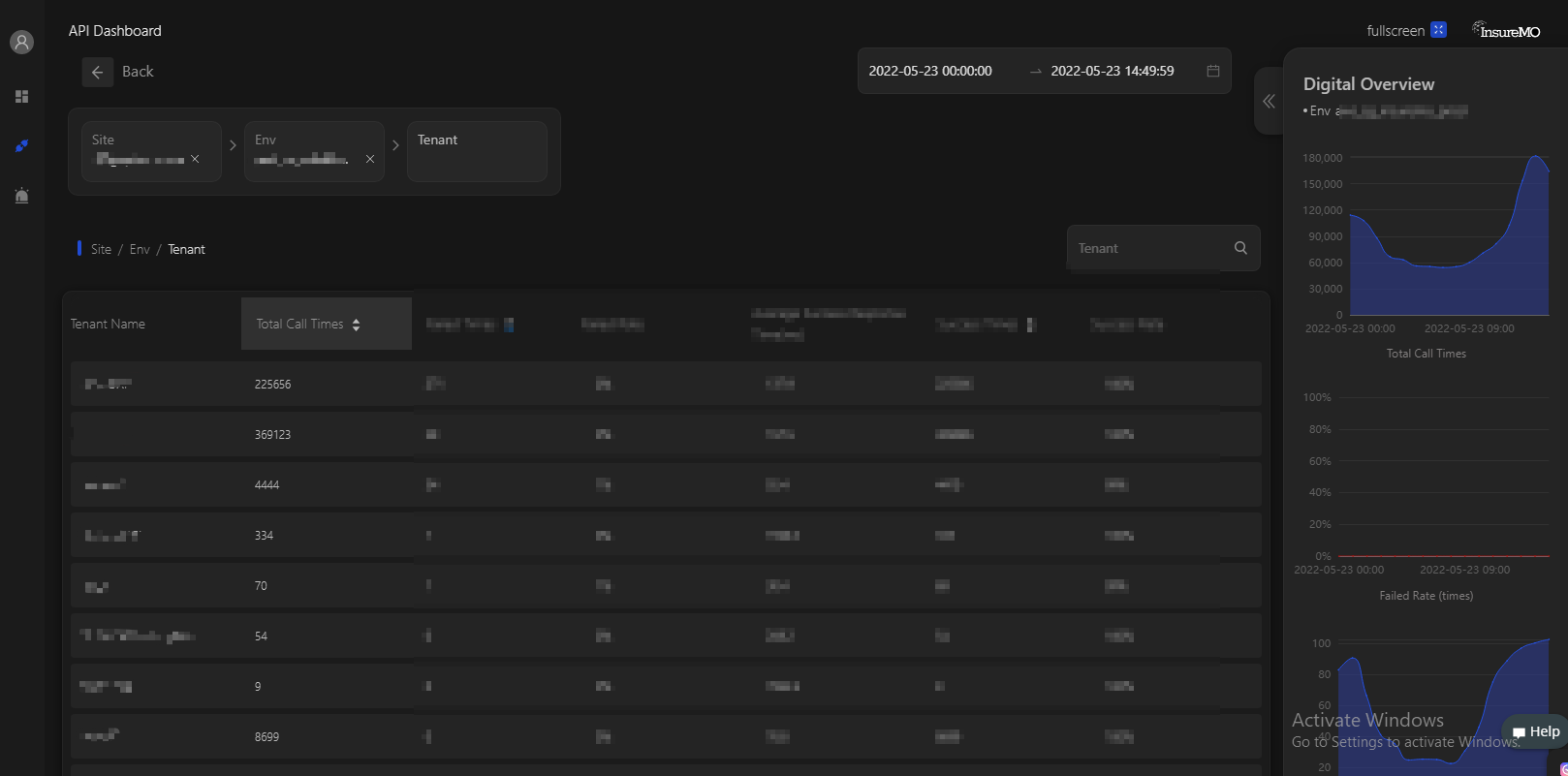1568x776 pixels.
Task: Click the Digital Overview heading
Action: (x=1368, y=84)
